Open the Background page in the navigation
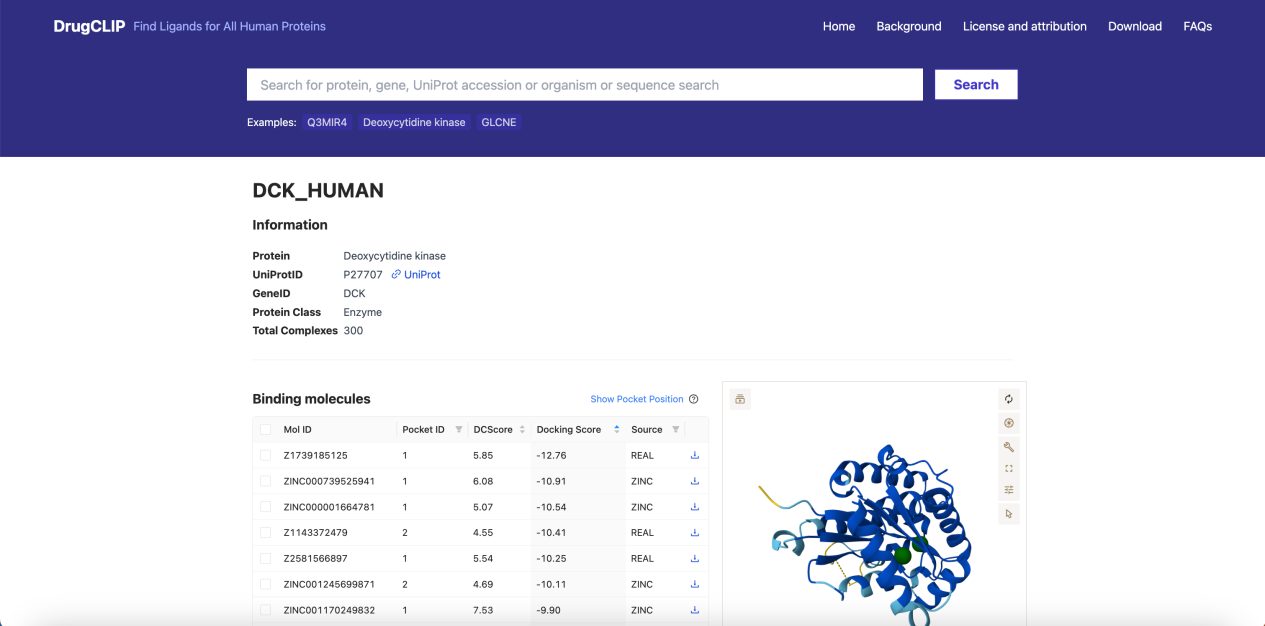The width and height of the screenshot is (1265, 626). pyautogui.click(x=909, y=26)
